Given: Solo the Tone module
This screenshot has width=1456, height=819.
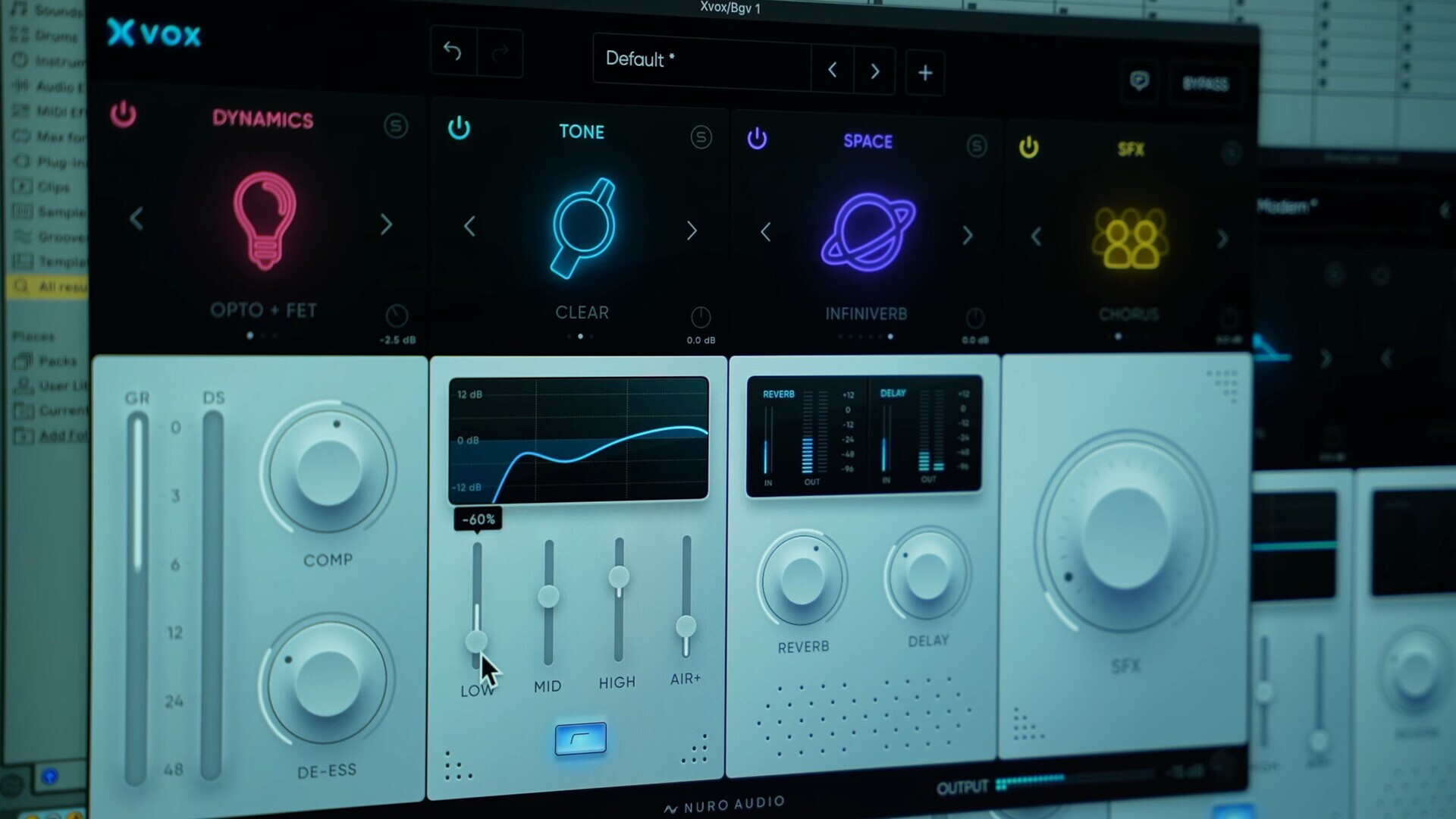Looking at the screenshot, I should point(701,137).
